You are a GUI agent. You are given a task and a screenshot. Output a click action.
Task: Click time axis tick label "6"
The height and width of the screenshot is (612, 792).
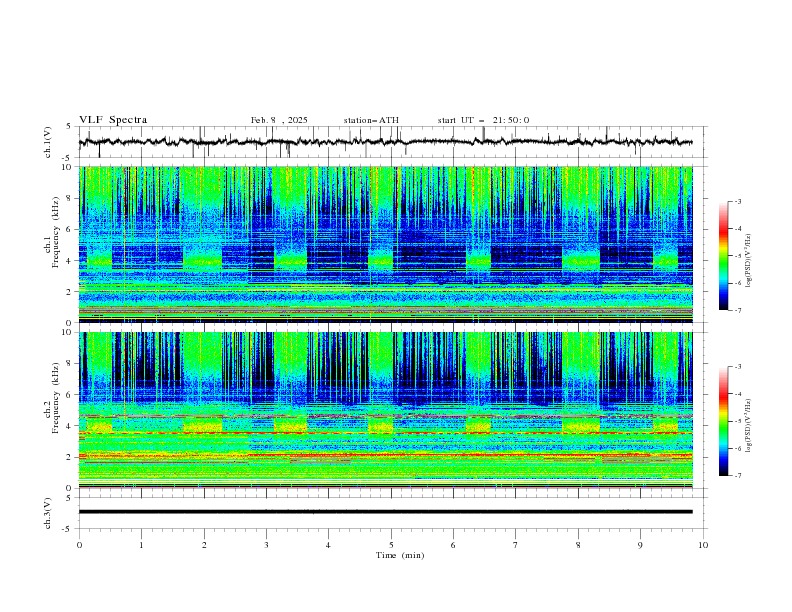click(453, 545)
